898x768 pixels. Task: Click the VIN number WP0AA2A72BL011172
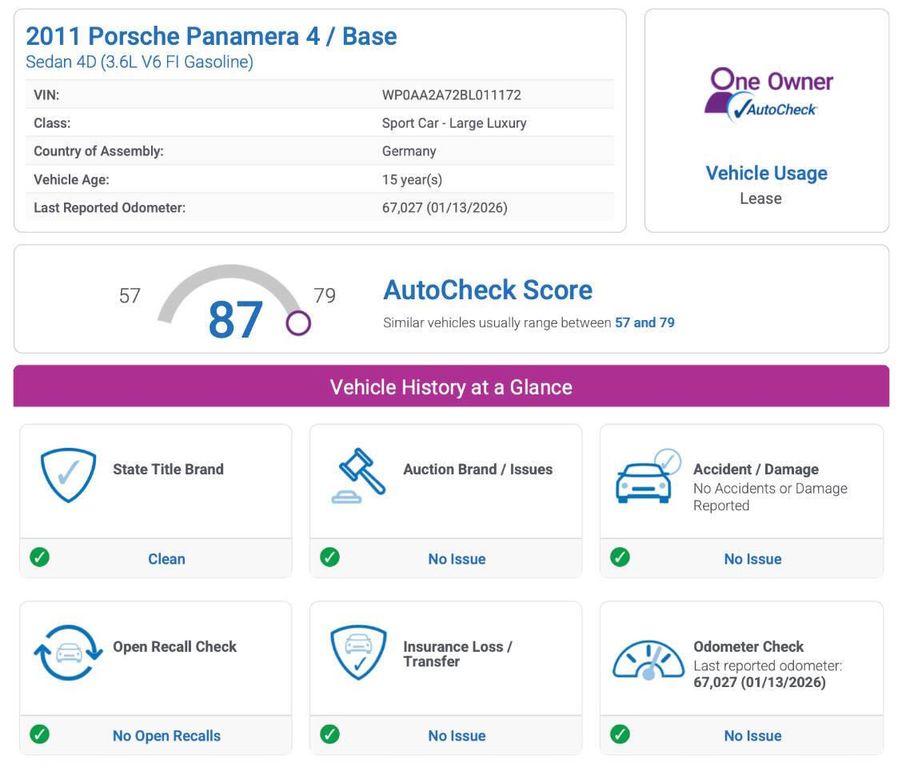pyautogui.click(x=451, y=95)
